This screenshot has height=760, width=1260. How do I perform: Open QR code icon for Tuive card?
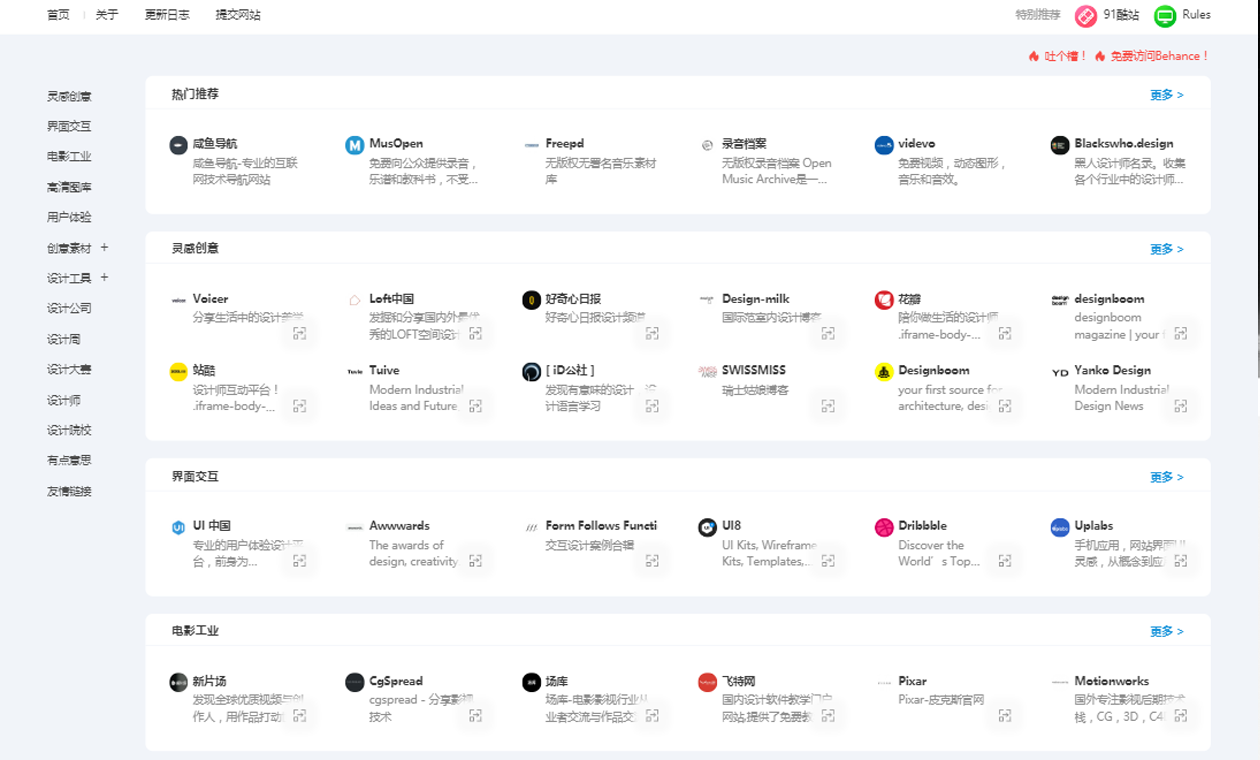pyautogui.click(x=475, y=406)
